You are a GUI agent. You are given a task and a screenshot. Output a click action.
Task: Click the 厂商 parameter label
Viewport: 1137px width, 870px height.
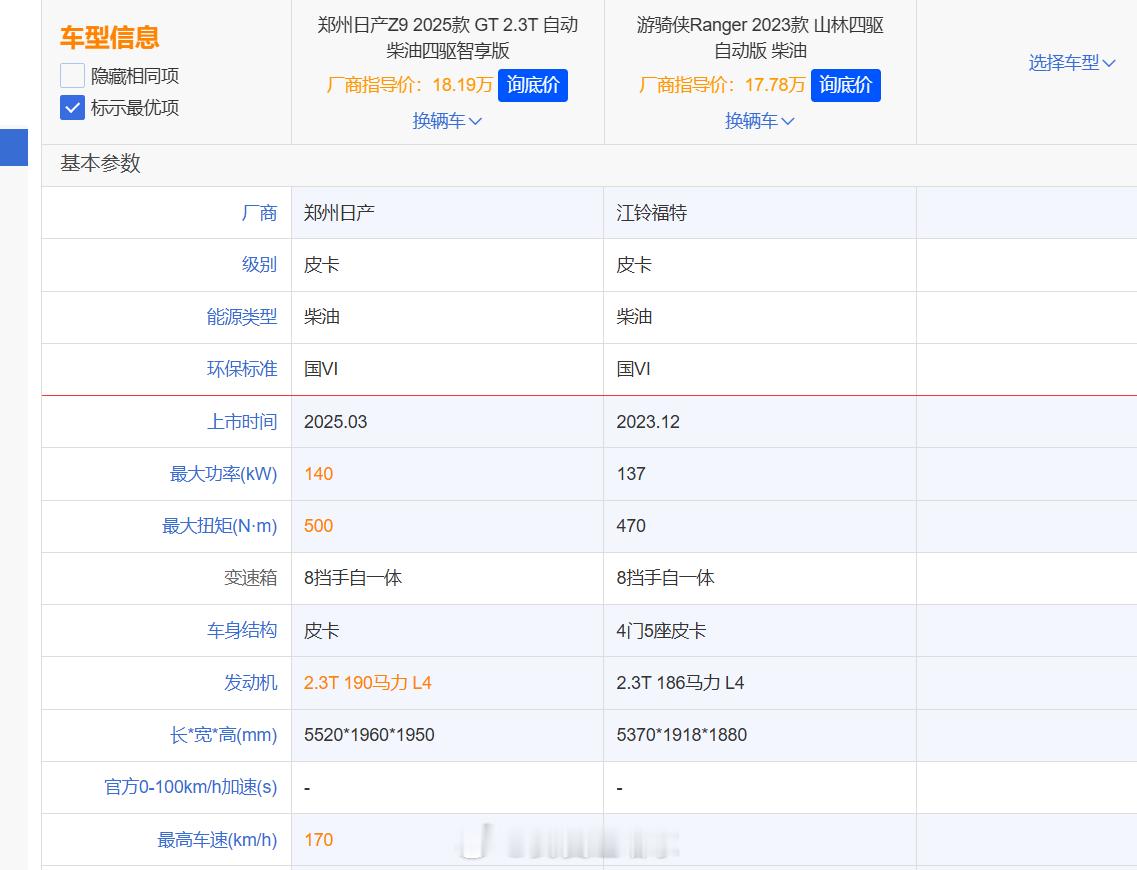coord(260,213)
